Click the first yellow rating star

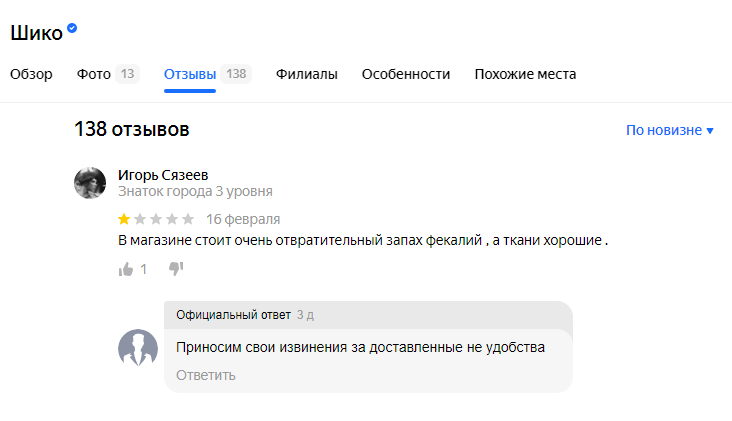click(124, 219)
